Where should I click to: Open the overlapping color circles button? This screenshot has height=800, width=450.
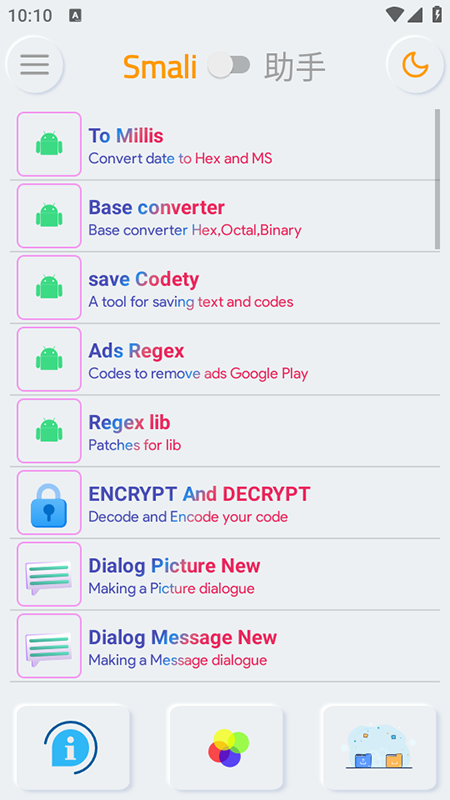tap(226, 747)
